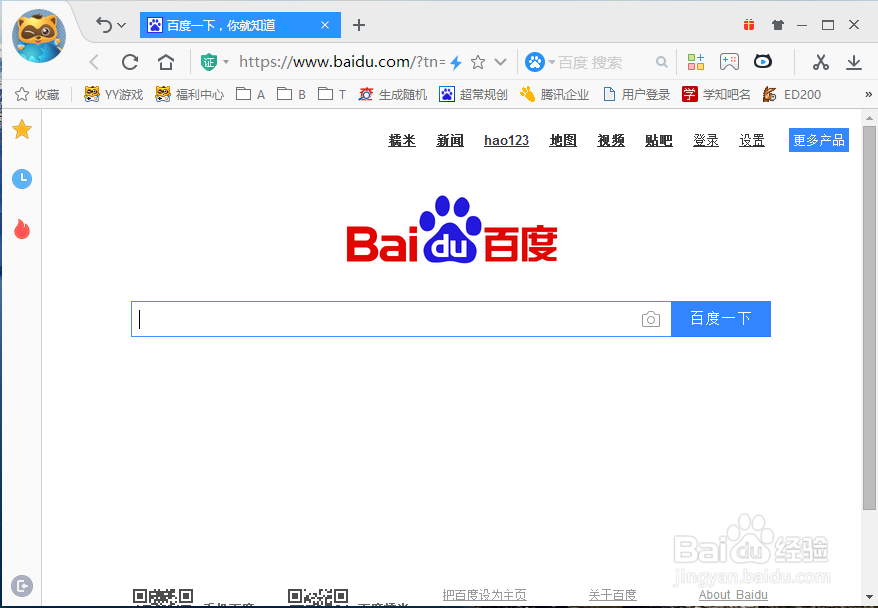Image resolution: width=878 pixels, height=608 pixels.
Task: Go to browser home page
Action: pyautogui.click(x=166, y=62)
